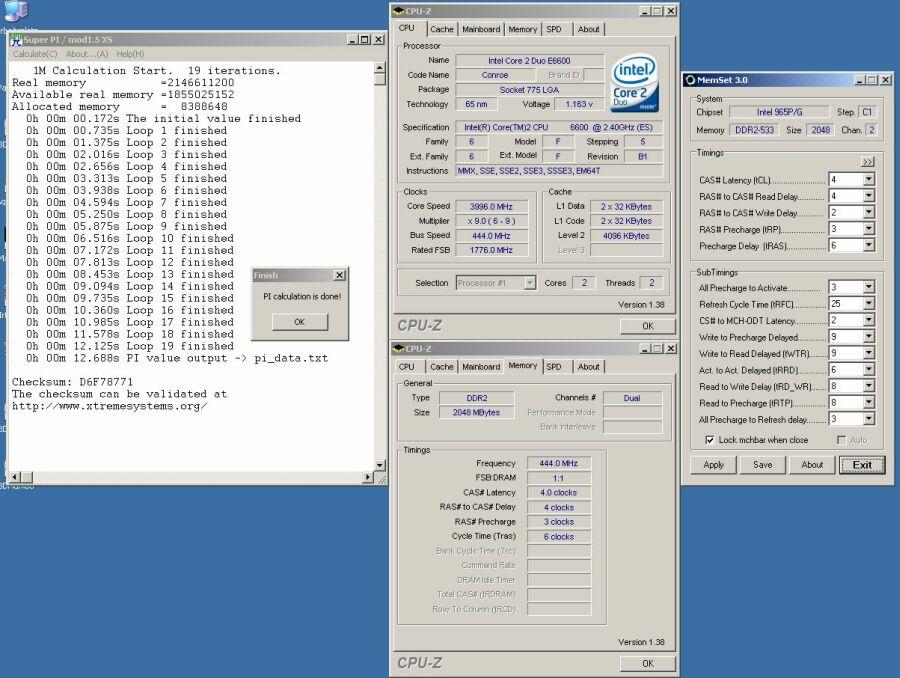The height and width of the screenshot is (678, 900).
Task: Open the Read to Write Delay (tRD_WR) dropdown
Action: [868, 386]
